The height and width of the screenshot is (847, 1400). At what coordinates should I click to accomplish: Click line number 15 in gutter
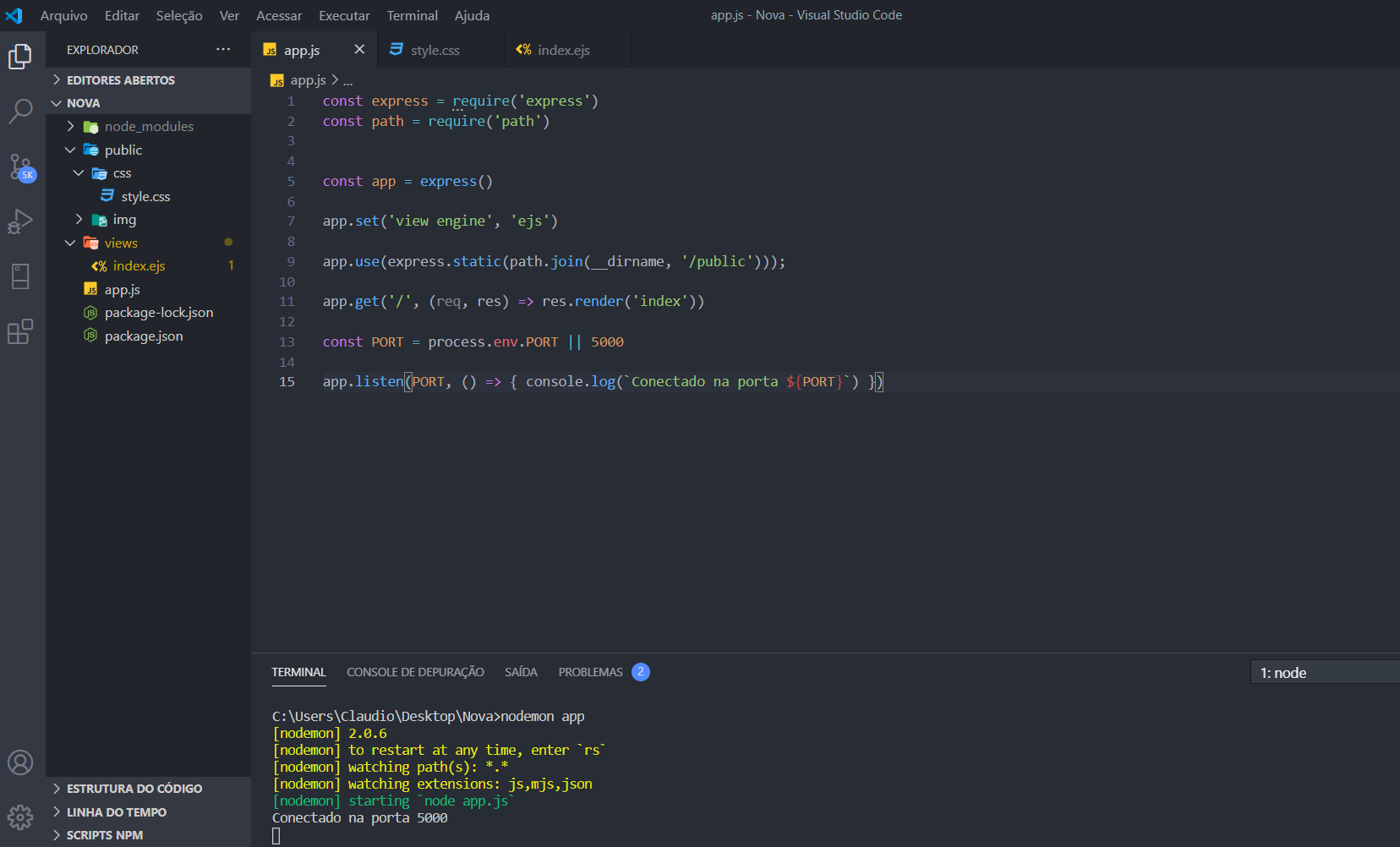(287, 382)
